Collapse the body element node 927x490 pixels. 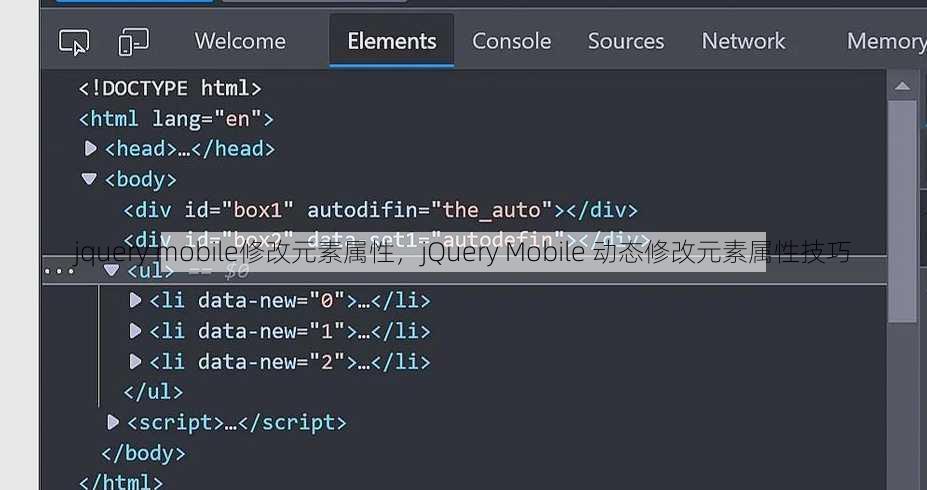(x=89, y=179)
